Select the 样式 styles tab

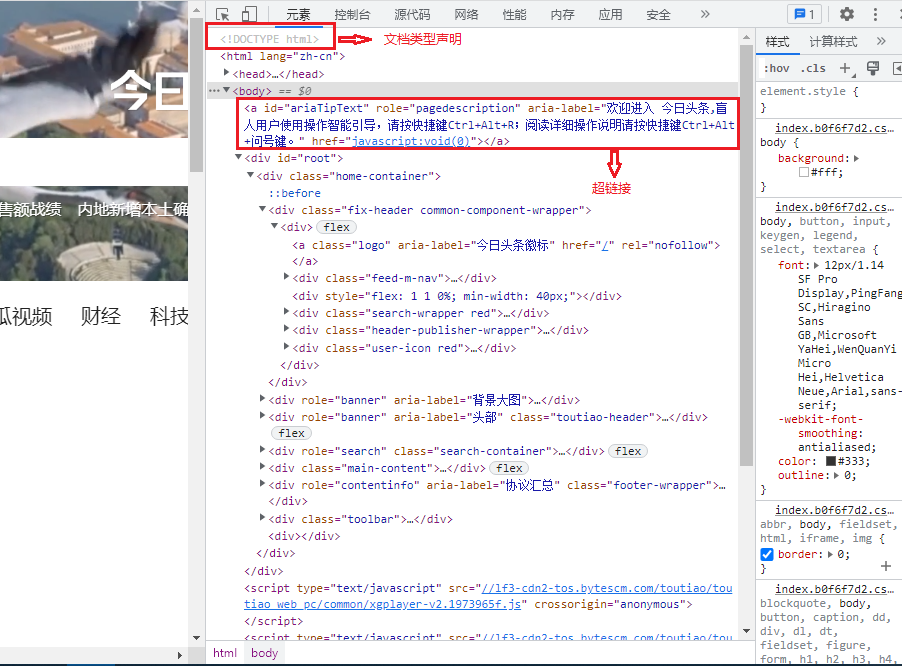pyautogui.click(x=777, y=41)
